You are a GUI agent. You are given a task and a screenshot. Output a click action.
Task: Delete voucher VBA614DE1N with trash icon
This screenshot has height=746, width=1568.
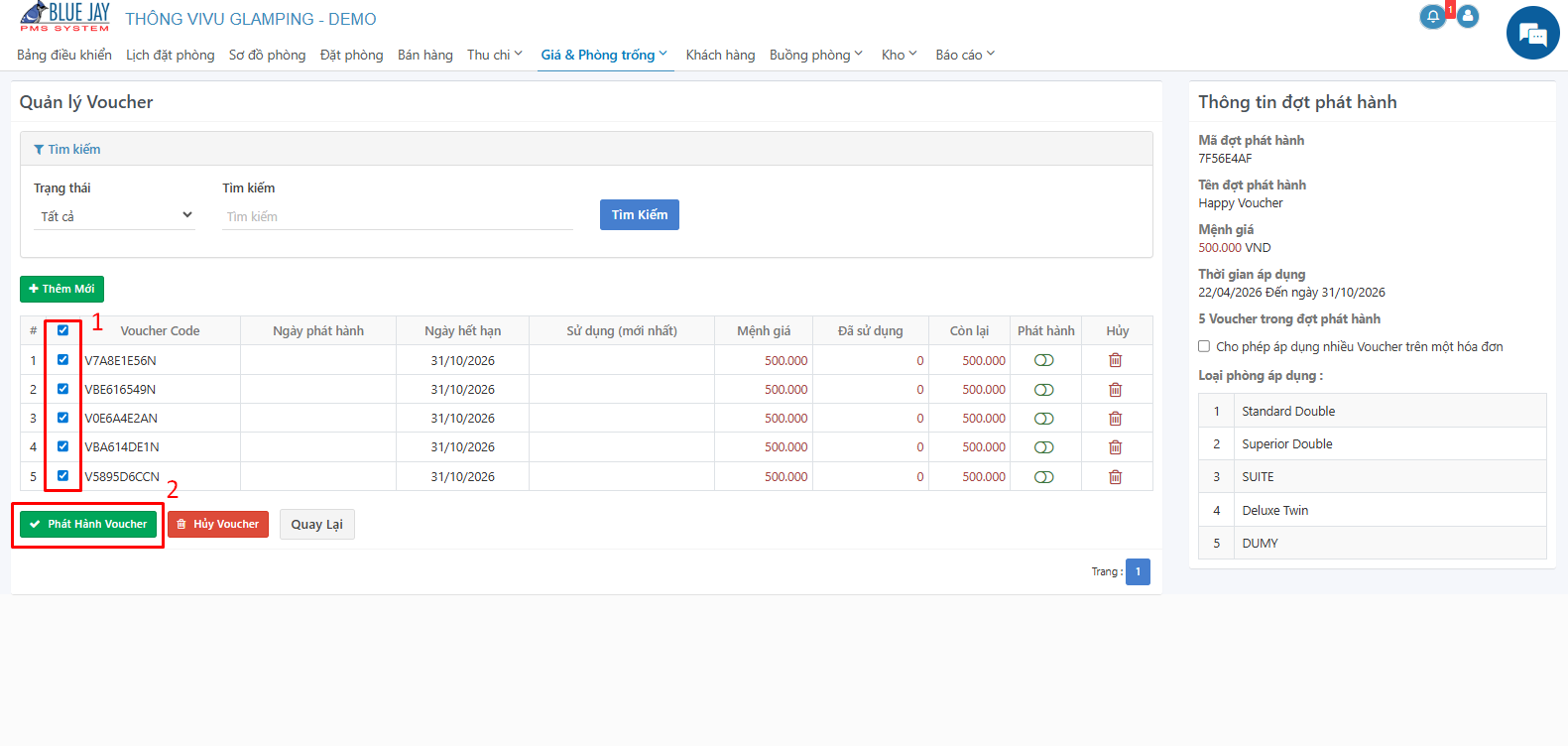pos(1116,447)
